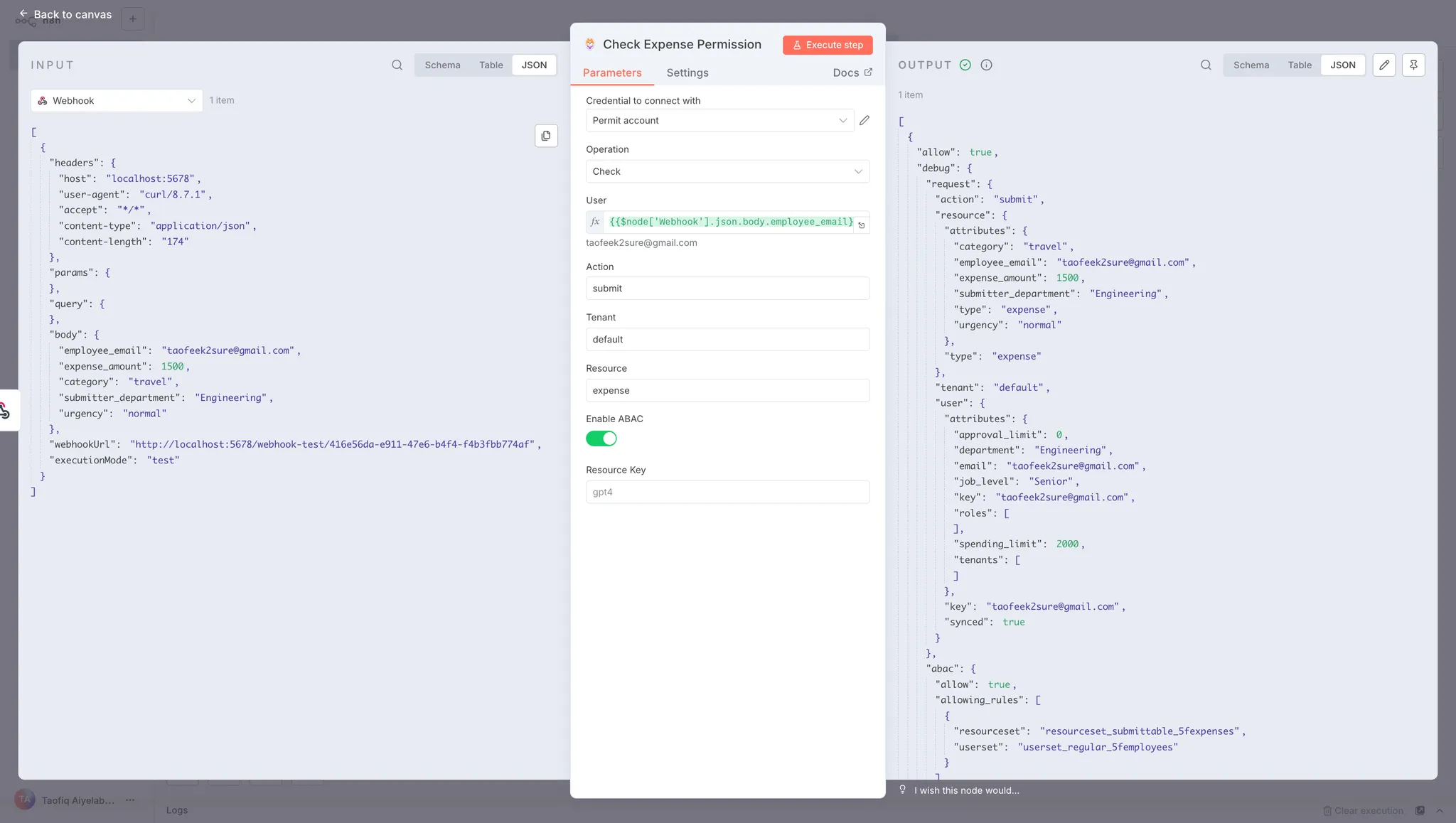Switch to the Settings tab
The width and height of the screenshot is (1456, 823).
click(687, 72)
